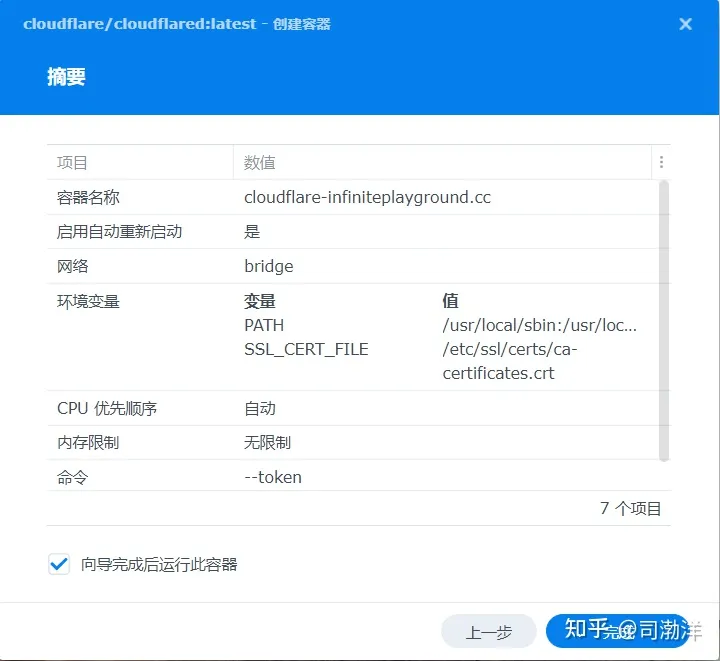
Task: Click the blue finish button
Action: click(x=619, y=632)
